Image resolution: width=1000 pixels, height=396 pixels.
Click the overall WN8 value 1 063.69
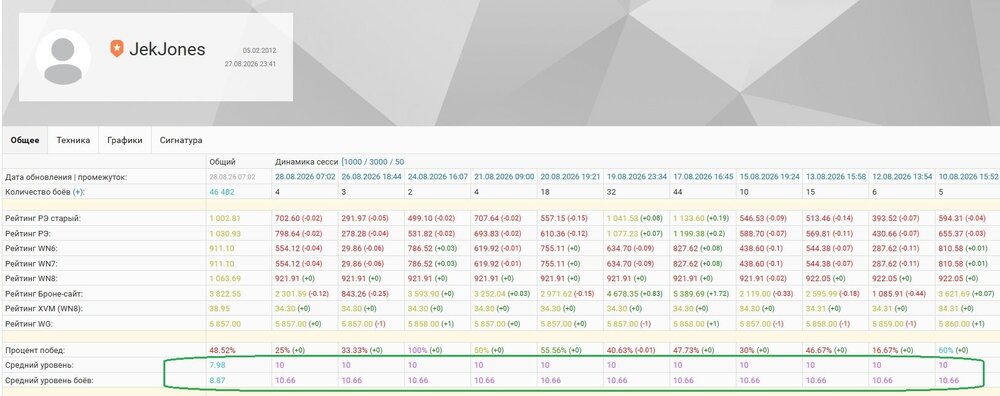(225, 279)
